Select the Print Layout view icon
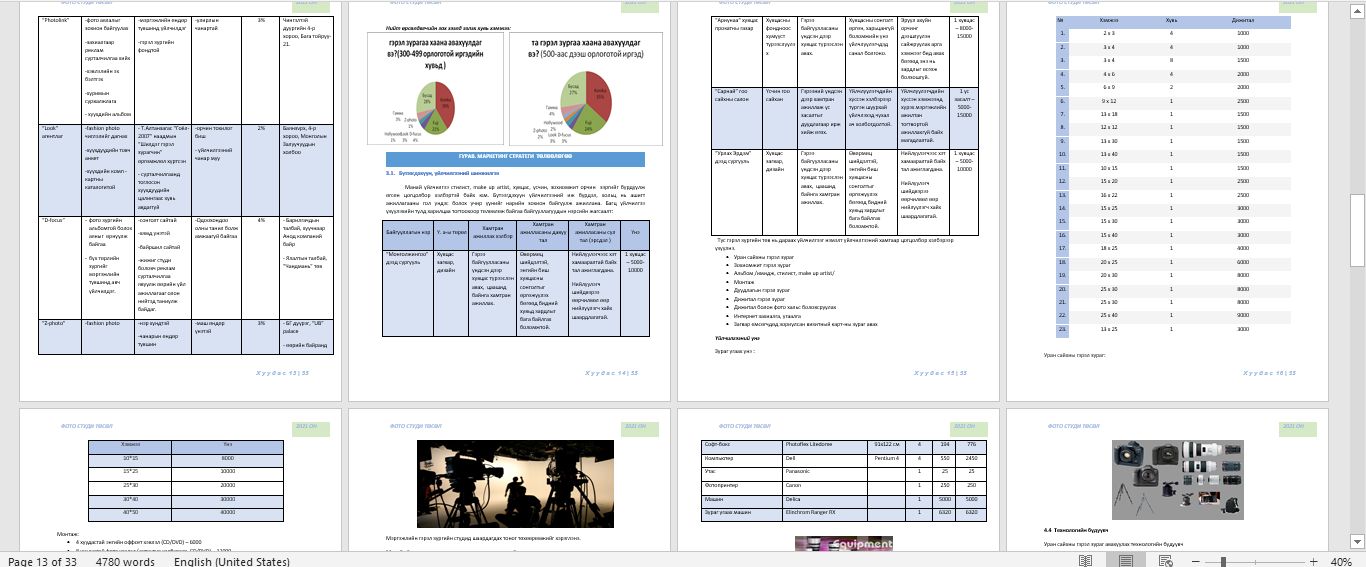Screen dimensions: 1366x567 [1125, 561]
